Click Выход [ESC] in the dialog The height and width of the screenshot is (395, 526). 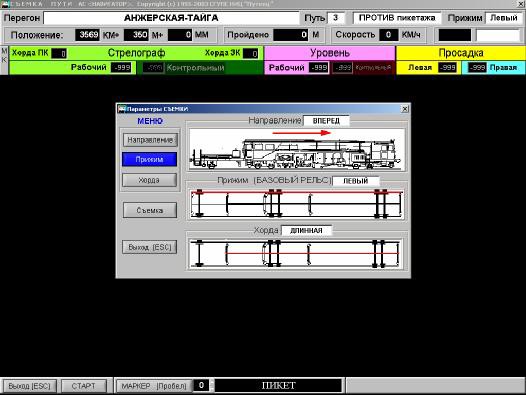point(150,247)
